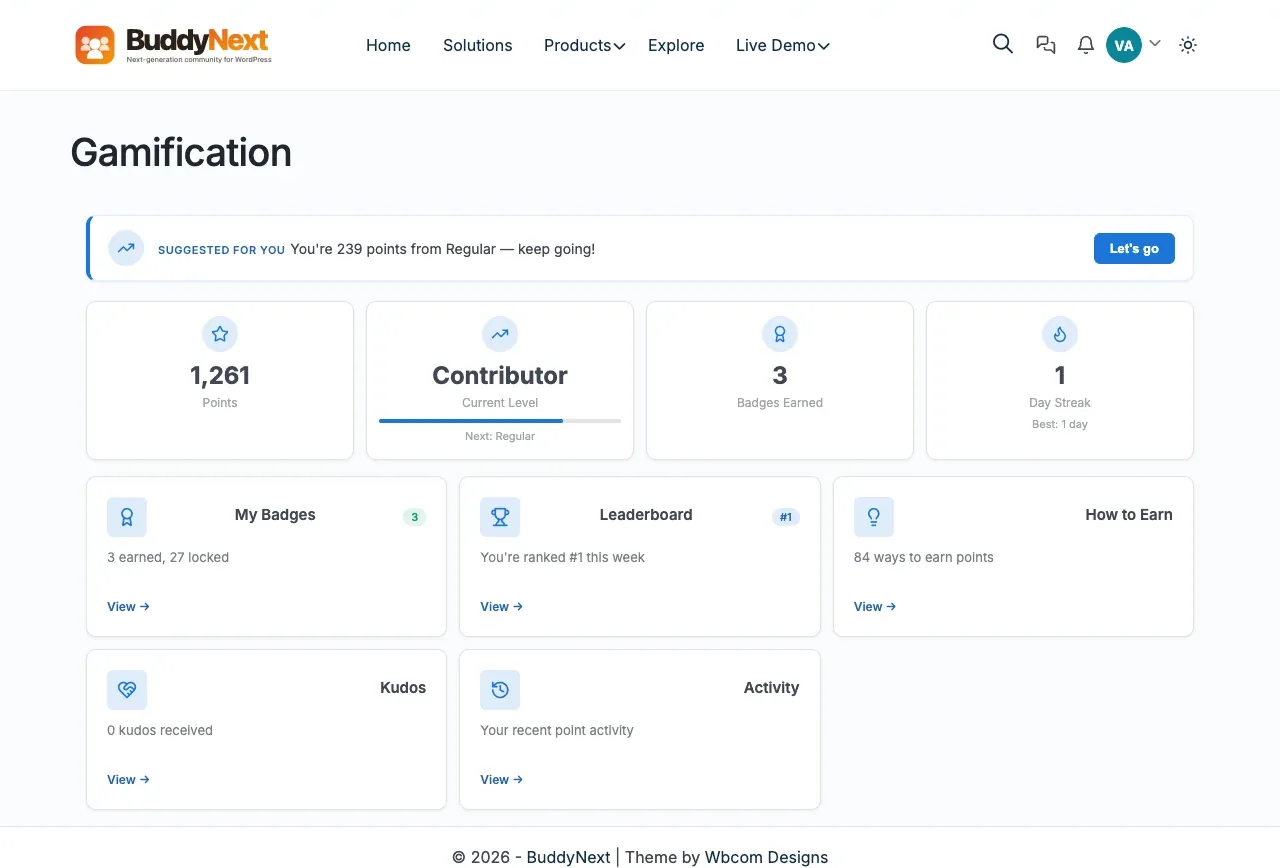
Task: Click the Wbcom Designs footer link
Action: pyautogui.click(x=766, y=857)
